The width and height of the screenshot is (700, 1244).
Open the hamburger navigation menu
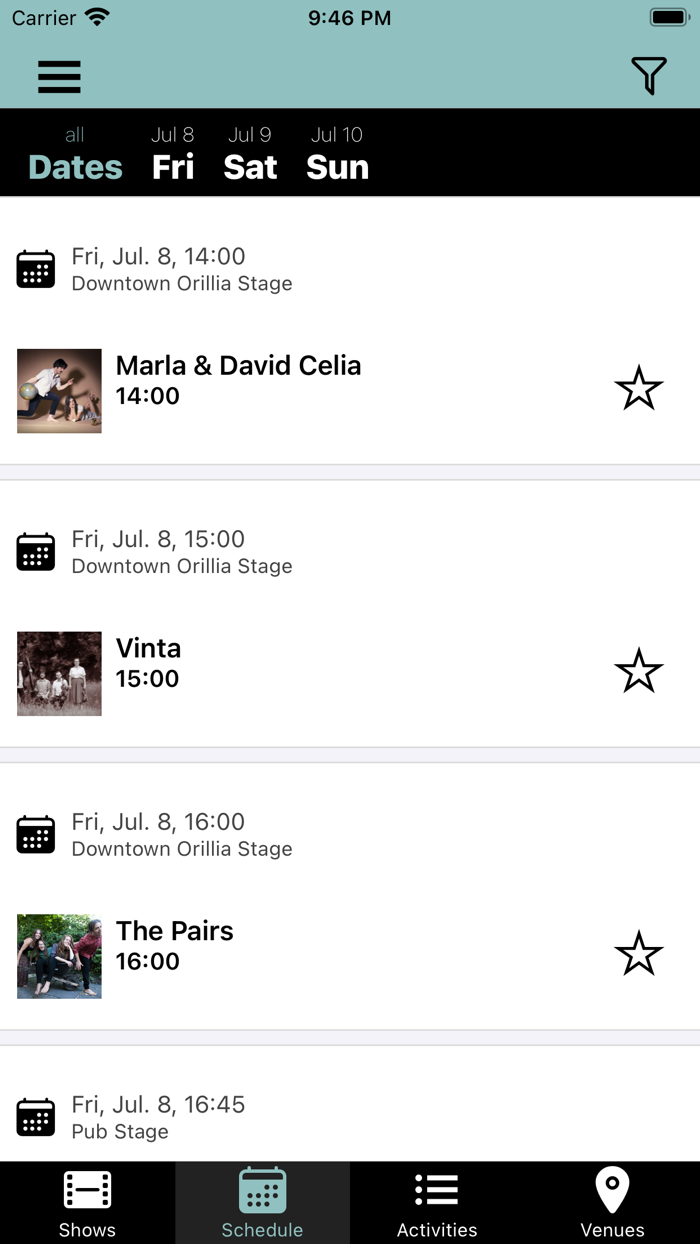tap(59, 76)
